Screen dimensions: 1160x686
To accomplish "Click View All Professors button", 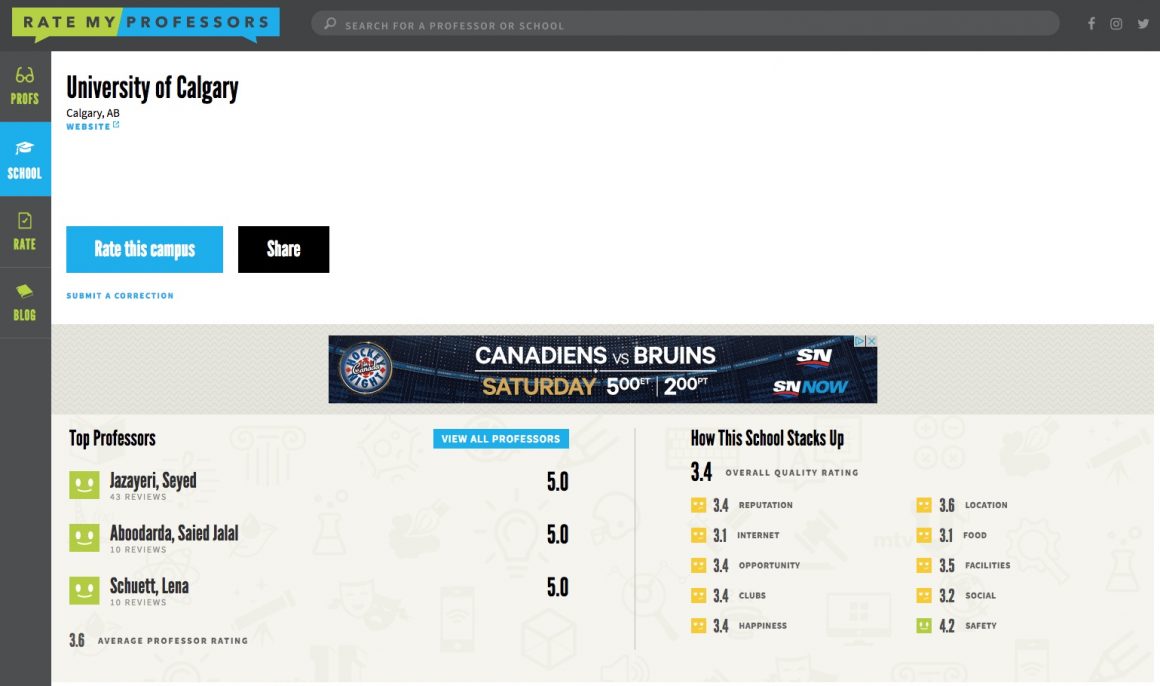I will pyautogui.click(x=500, y=439).
